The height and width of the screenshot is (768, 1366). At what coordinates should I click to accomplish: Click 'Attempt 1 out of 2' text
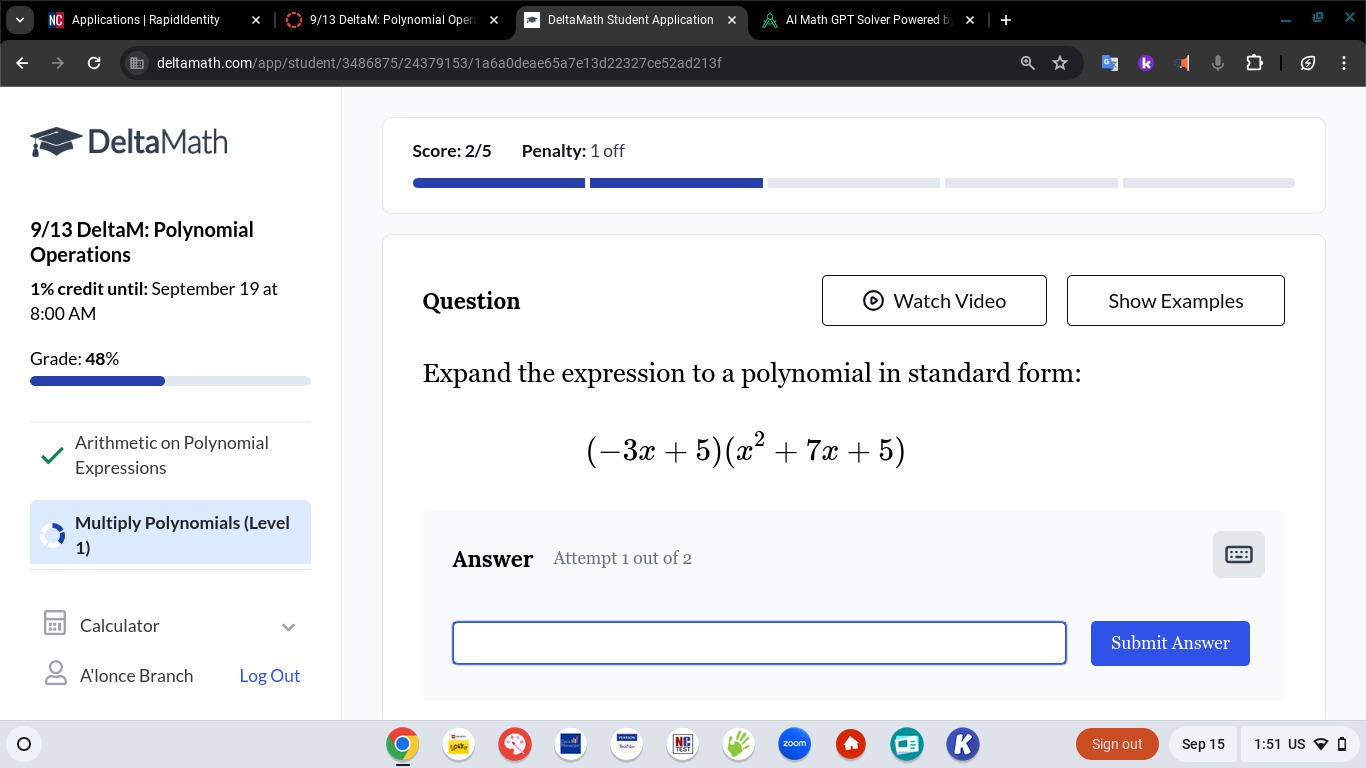(622, 558)
